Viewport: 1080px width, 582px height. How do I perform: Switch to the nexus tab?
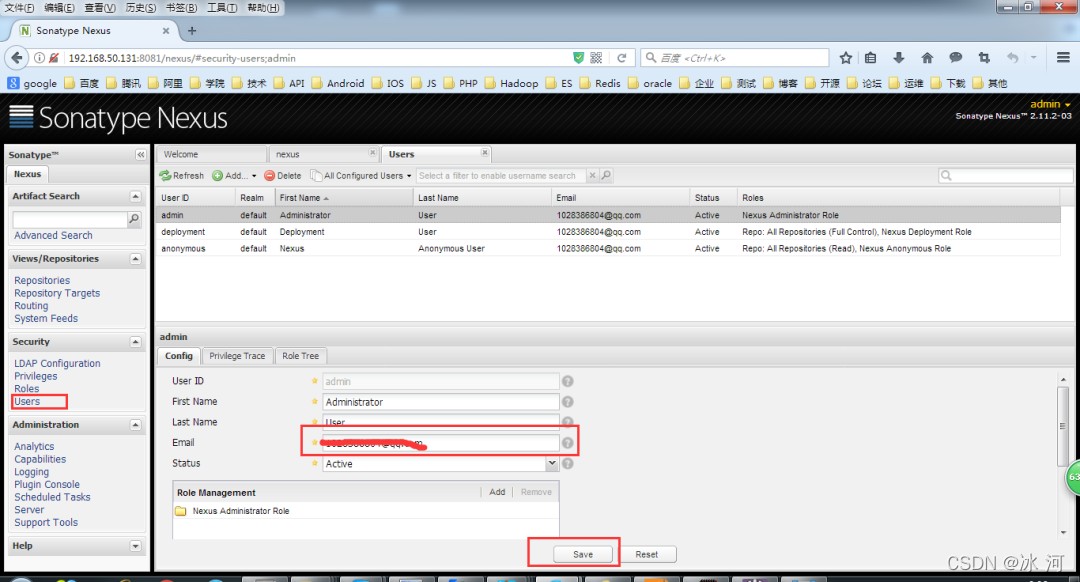click(322, 154)
